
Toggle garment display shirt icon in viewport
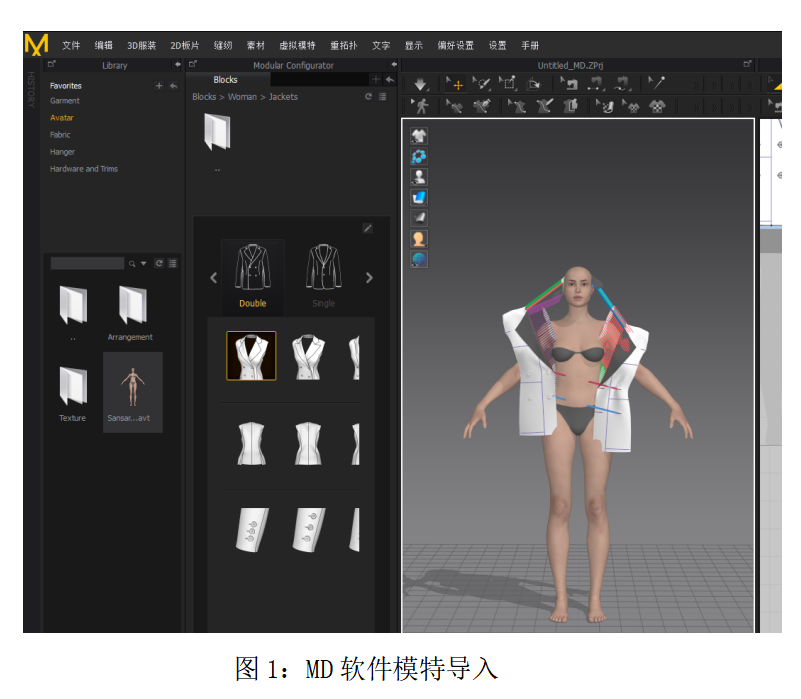(419, 137)
